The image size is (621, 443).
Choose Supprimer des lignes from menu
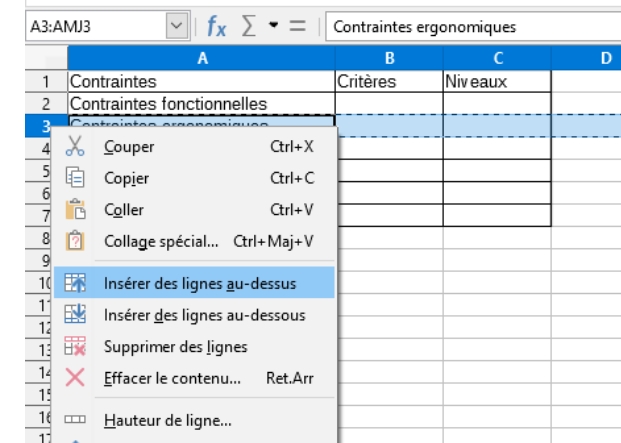(175, 347)
